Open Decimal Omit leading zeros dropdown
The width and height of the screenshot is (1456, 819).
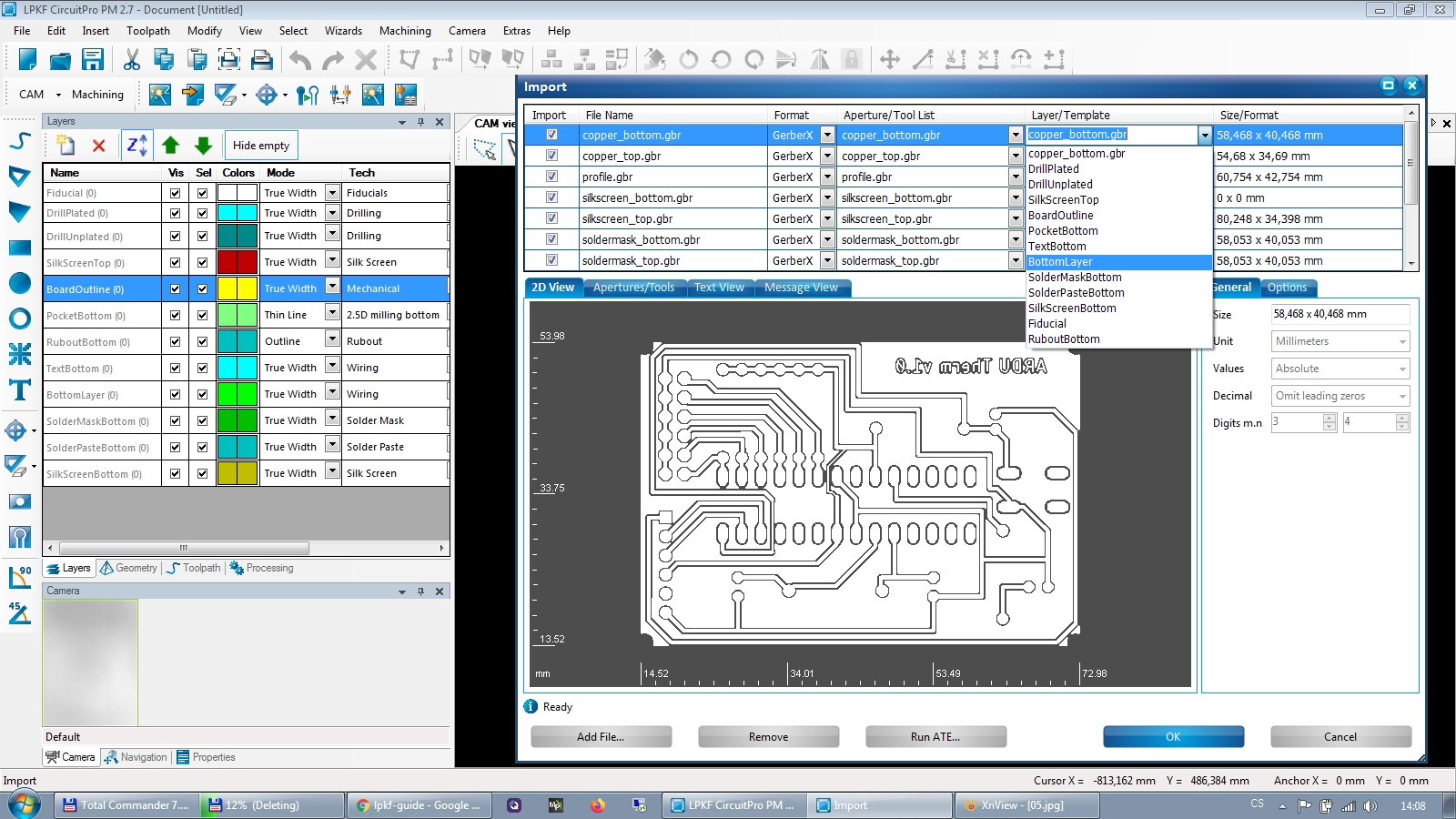[x=1340, y=396]
